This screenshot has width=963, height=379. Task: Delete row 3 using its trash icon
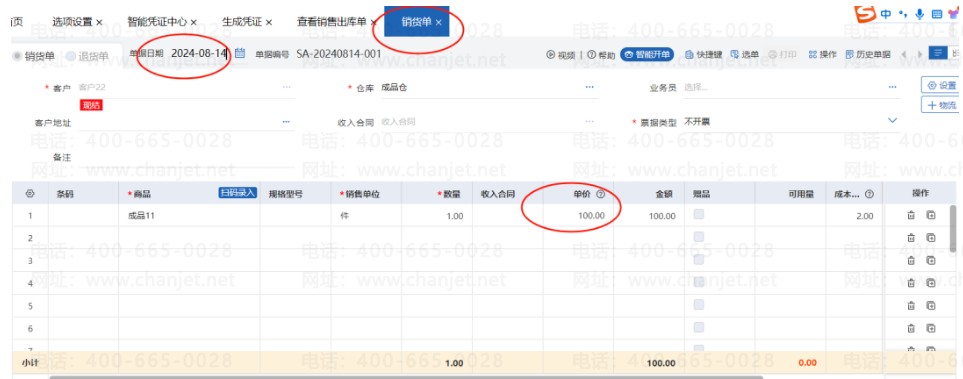pyautogui.click(x=911, y=260)
